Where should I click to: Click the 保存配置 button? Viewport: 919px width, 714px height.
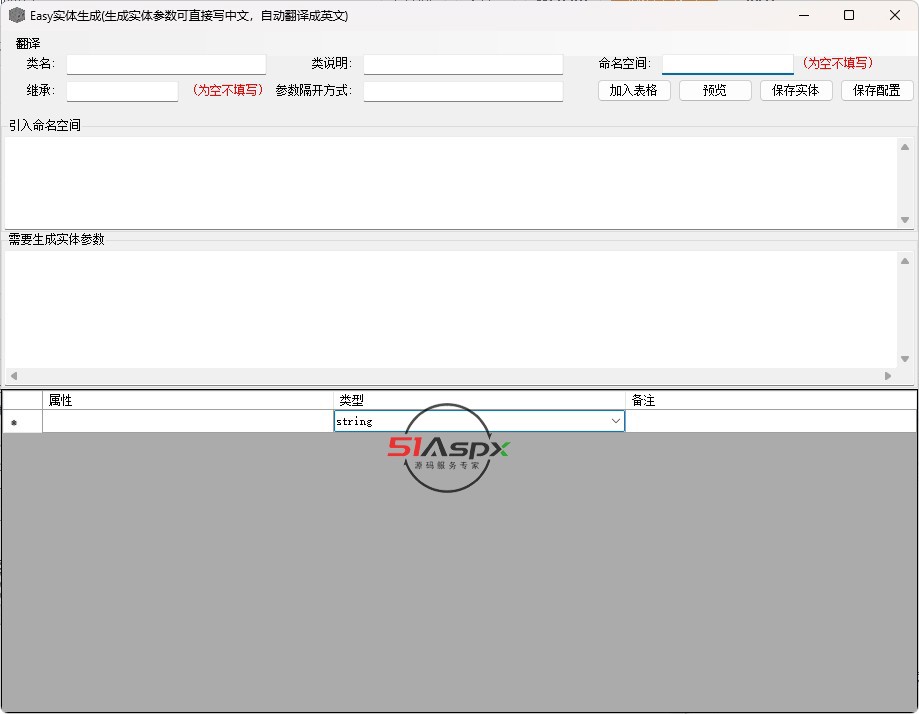877,90
